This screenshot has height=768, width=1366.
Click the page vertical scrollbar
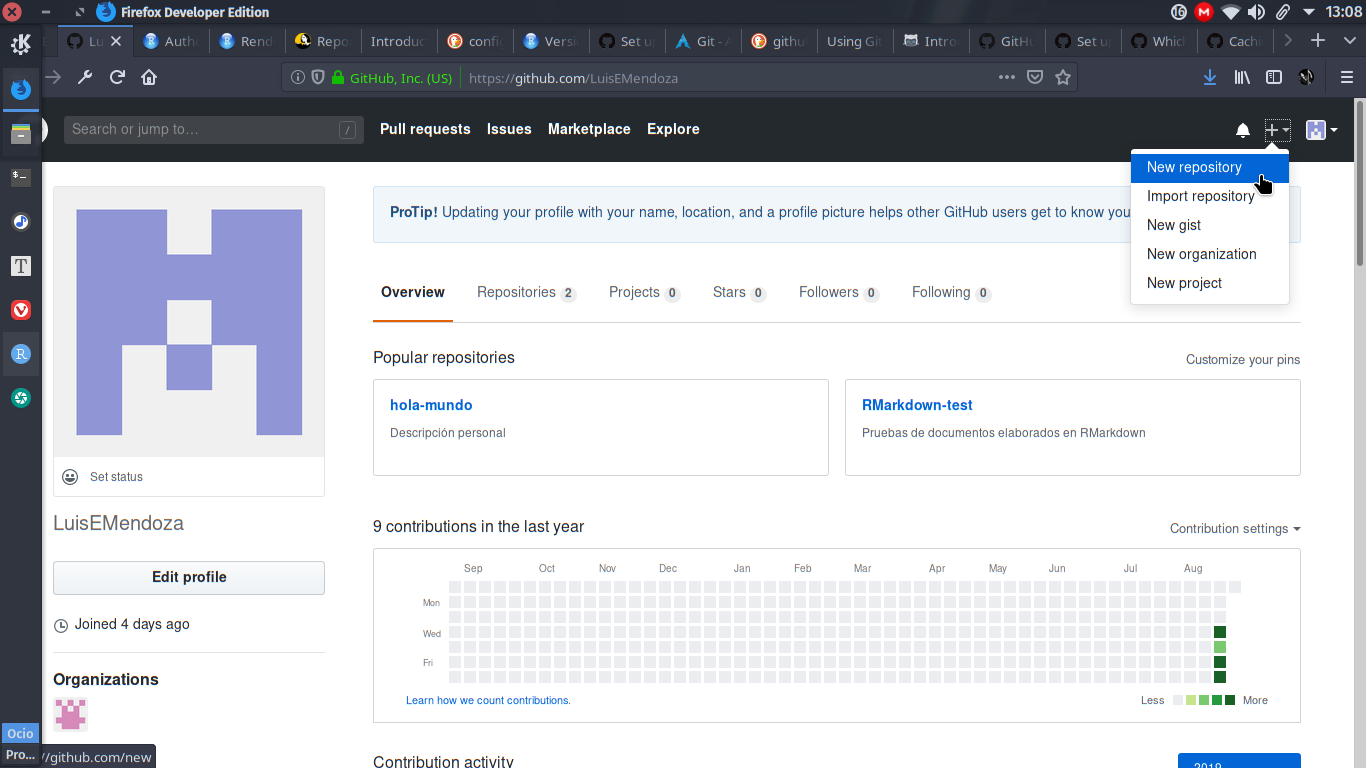click(1360, 182)
